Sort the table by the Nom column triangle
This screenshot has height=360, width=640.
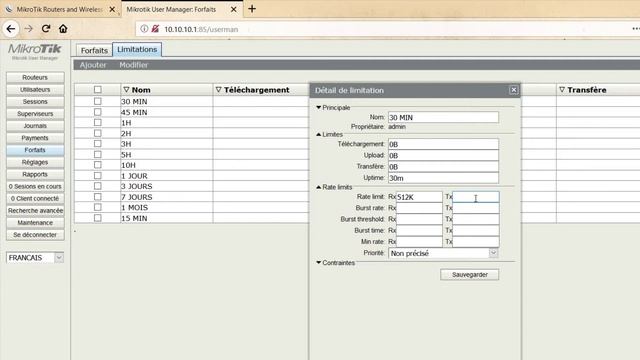click(x=127, y=90)
